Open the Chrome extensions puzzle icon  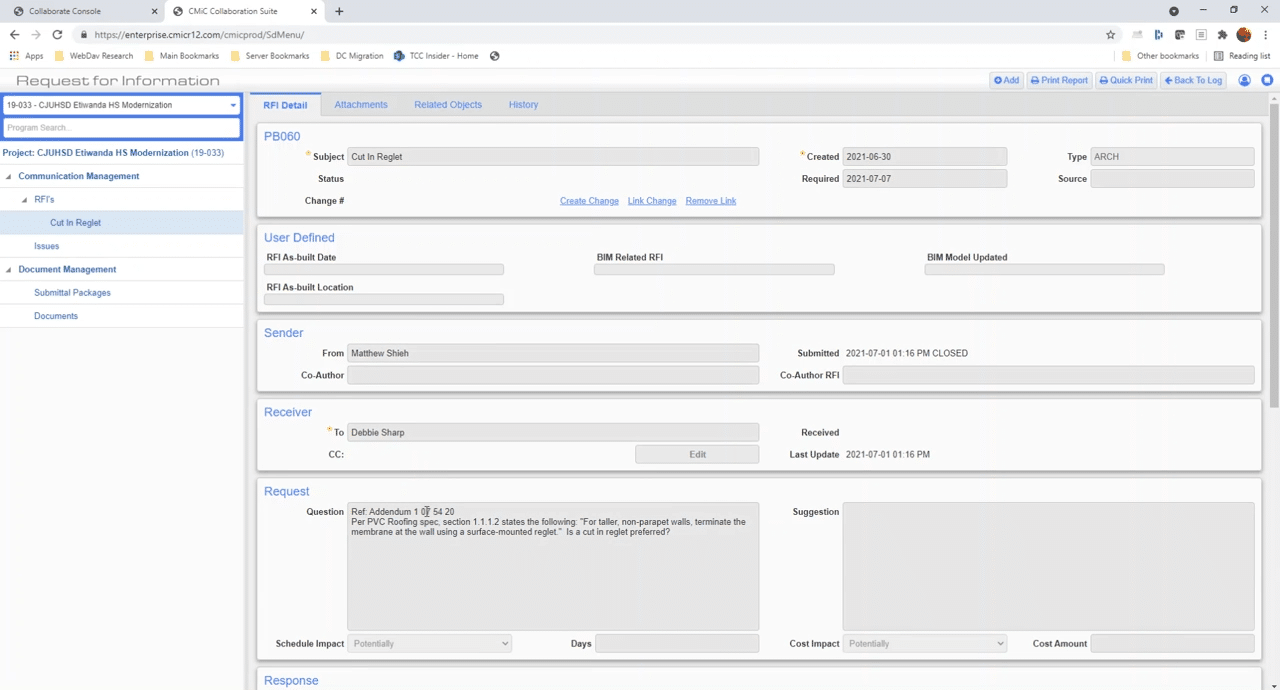coord(1221,34)
